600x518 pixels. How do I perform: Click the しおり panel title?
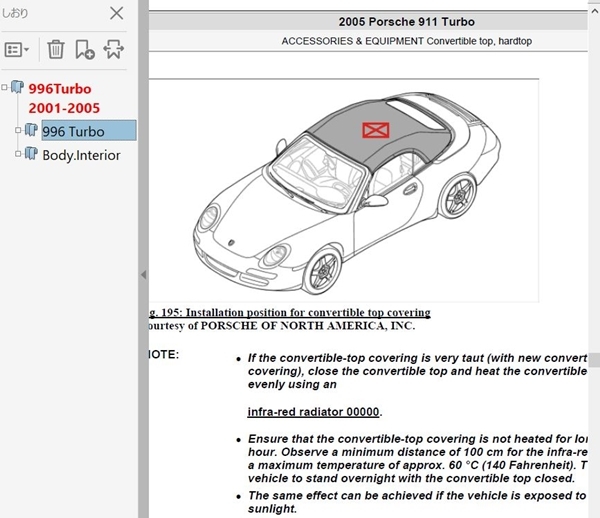[x=15, y=13]
